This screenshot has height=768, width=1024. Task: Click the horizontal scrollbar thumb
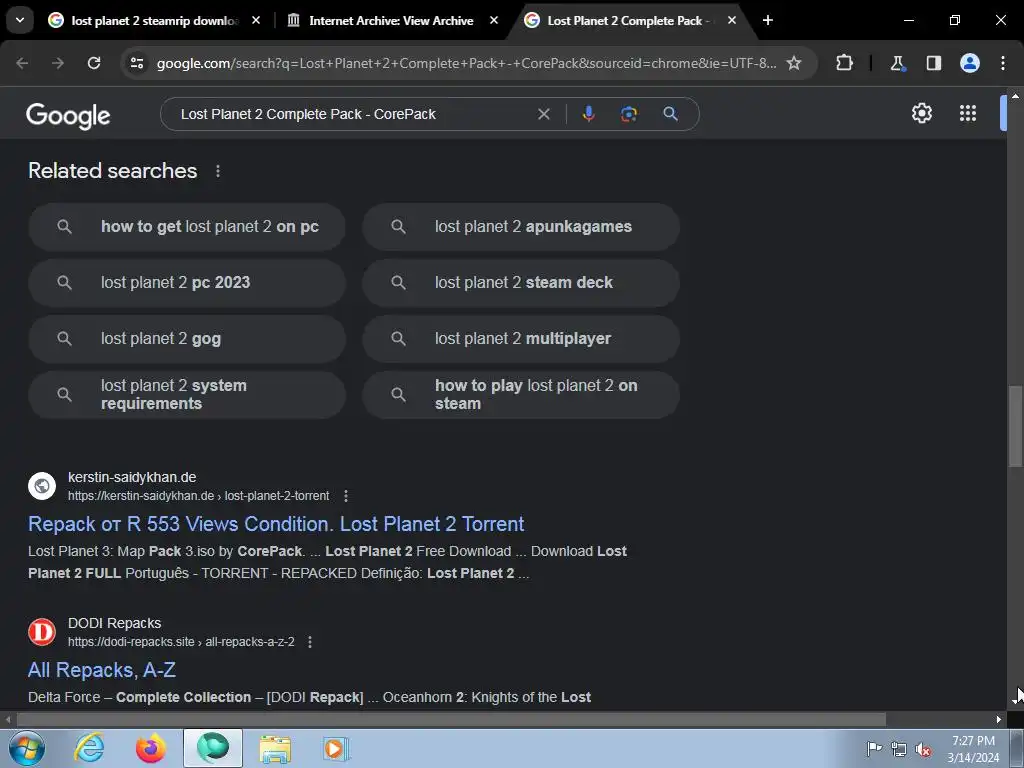[x=451, y=719]
